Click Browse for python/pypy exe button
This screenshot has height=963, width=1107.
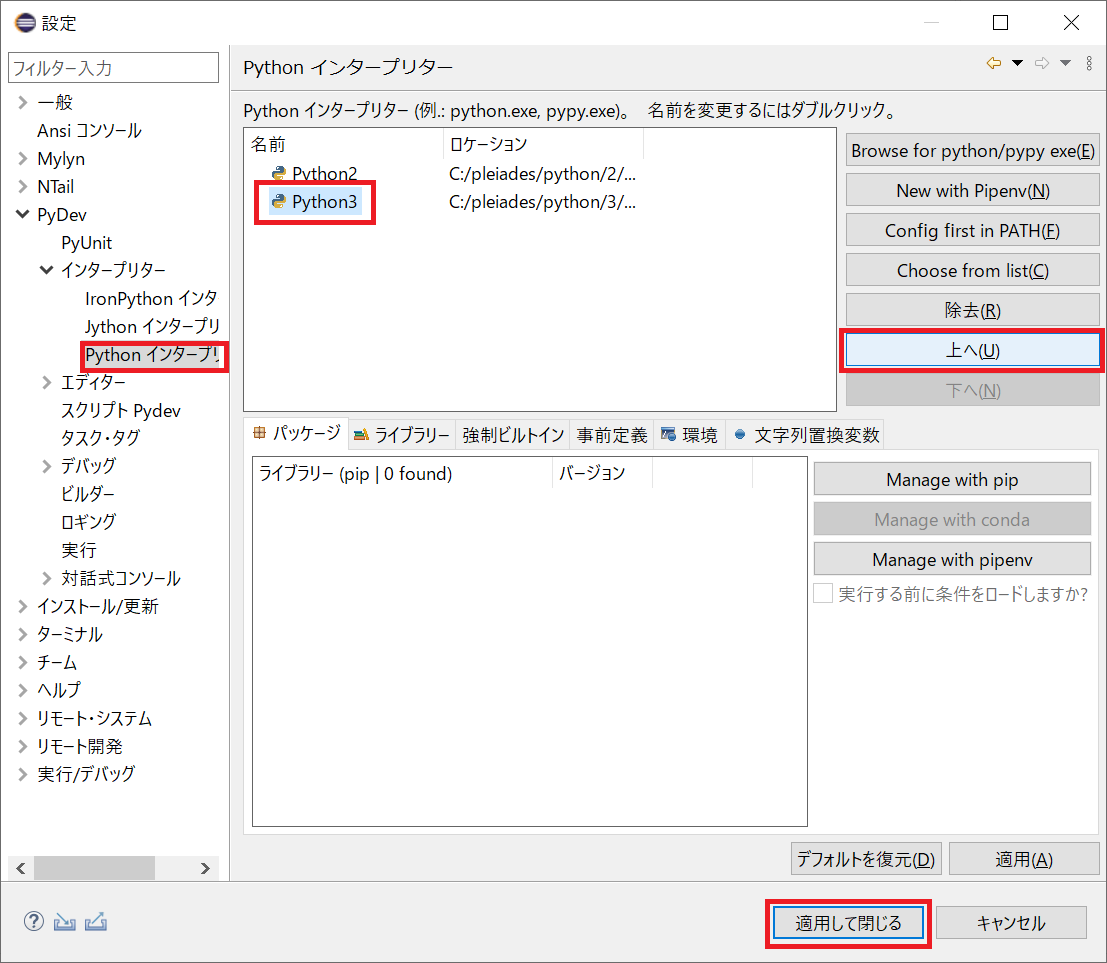[972, 150]
